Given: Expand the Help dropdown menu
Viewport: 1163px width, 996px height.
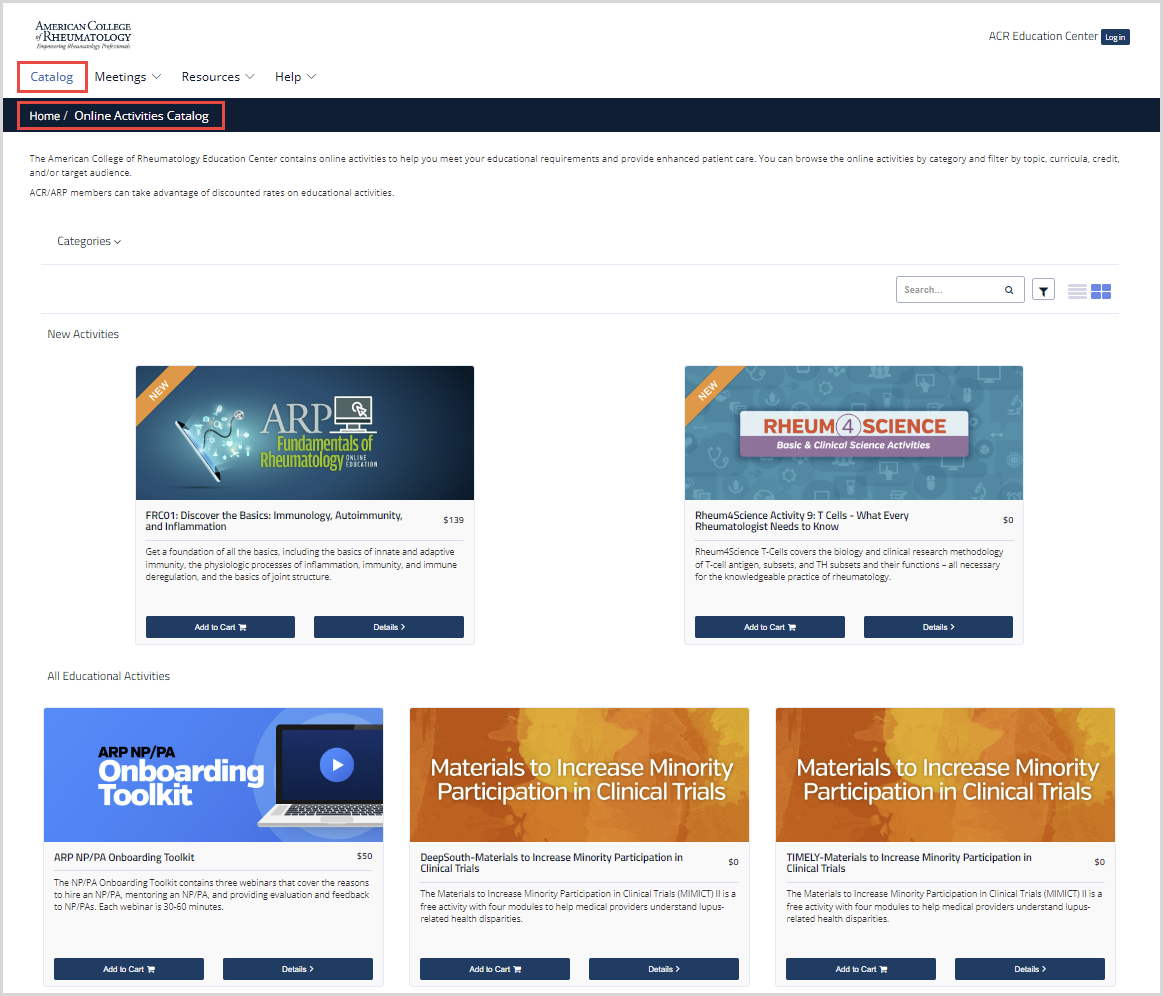Looking at the screenshot, I should 295,77.
